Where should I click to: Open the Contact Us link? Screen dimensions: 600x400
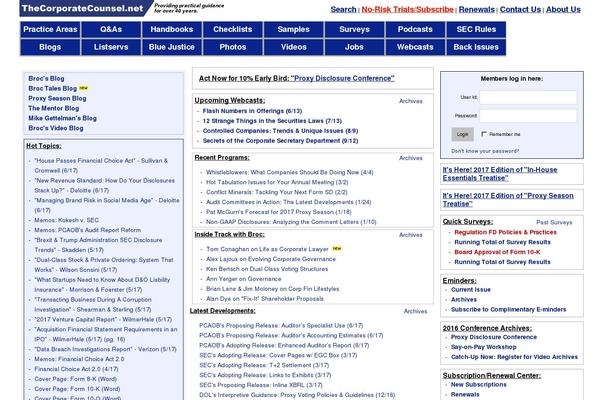pyautogui.click(x=520, y=10)
